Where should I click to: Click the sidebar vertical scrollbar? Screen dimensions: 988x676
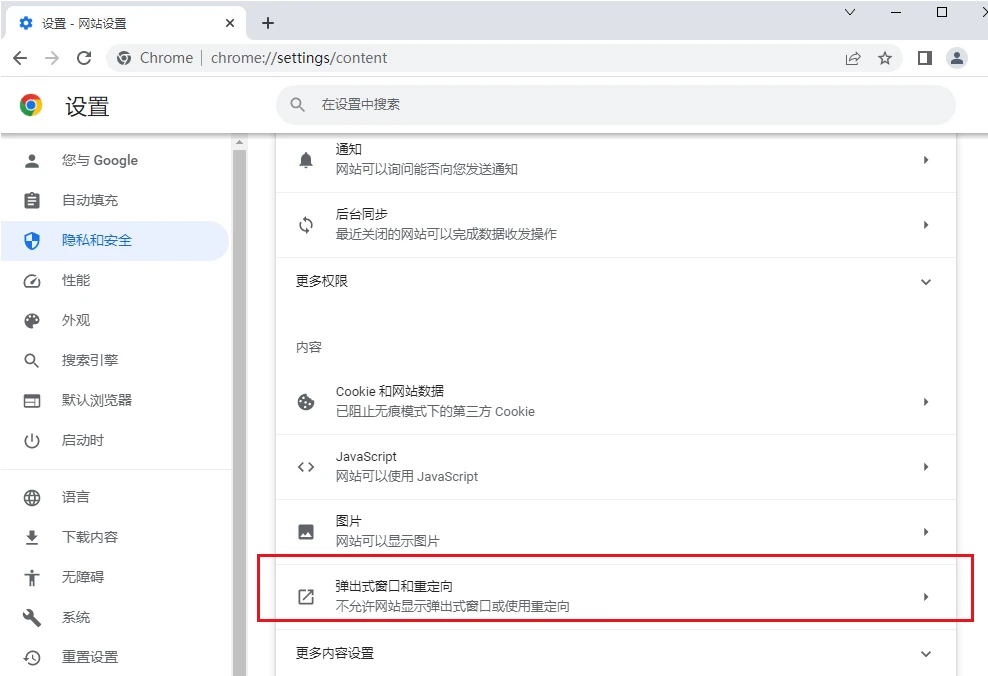click(x=239, y=400)
